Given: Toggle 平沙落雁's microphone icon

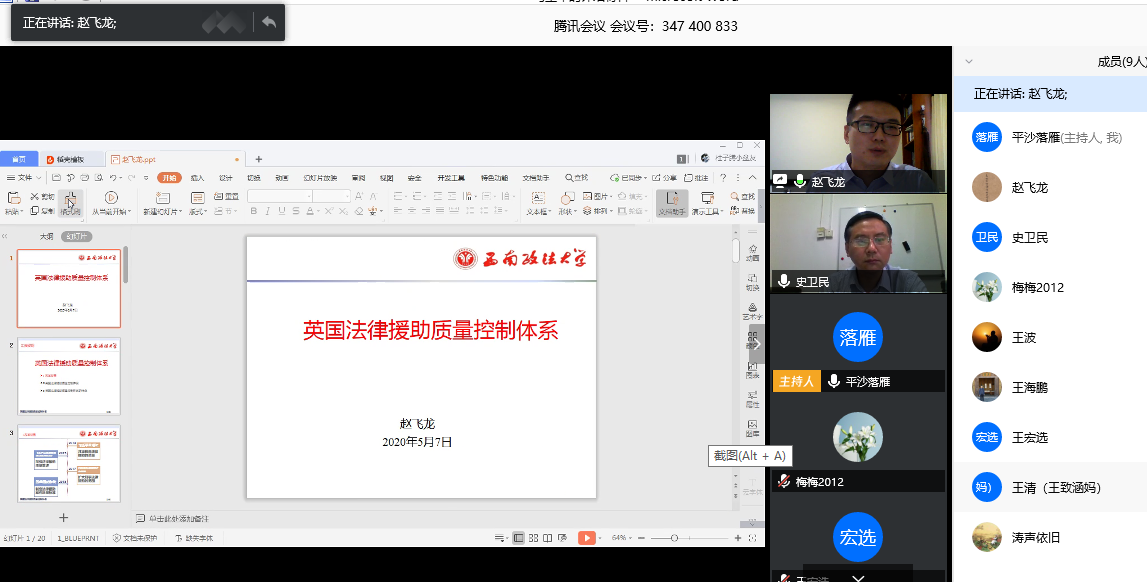Looking at the screenshot, I should click(x=834, y=381).
